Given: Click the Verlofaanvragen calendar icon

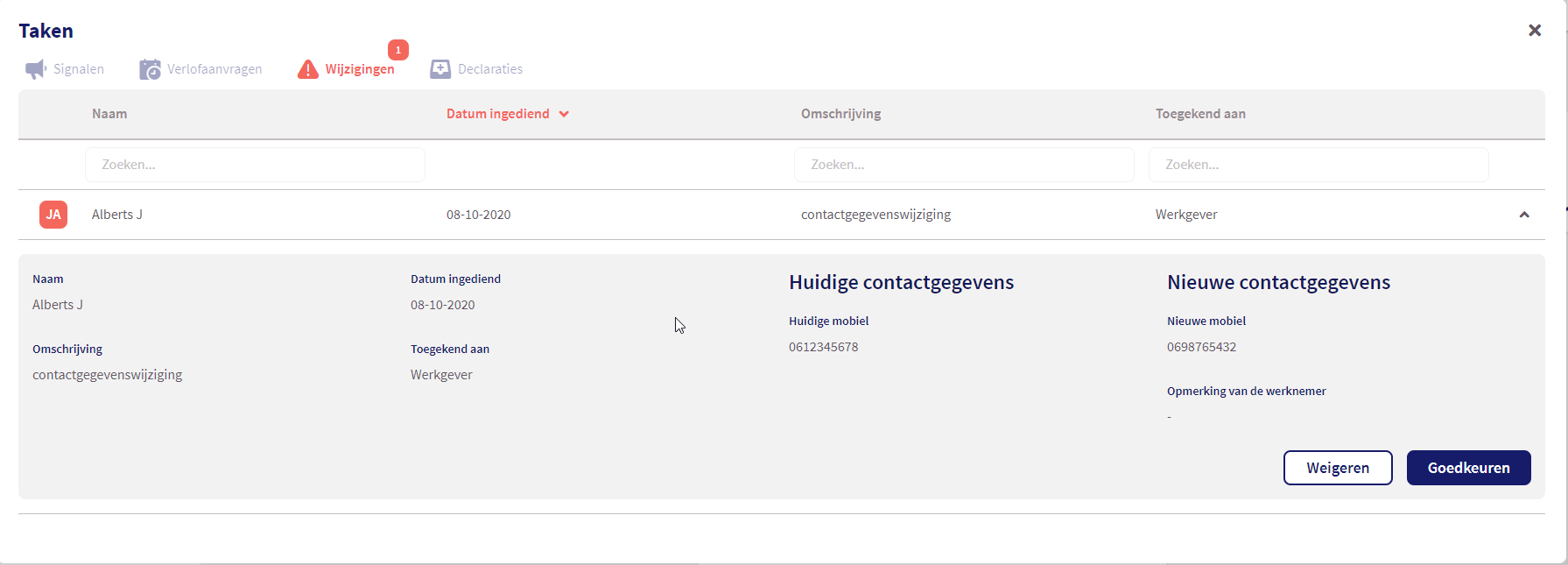Looking at the screenshot, I should coord(150,69).
